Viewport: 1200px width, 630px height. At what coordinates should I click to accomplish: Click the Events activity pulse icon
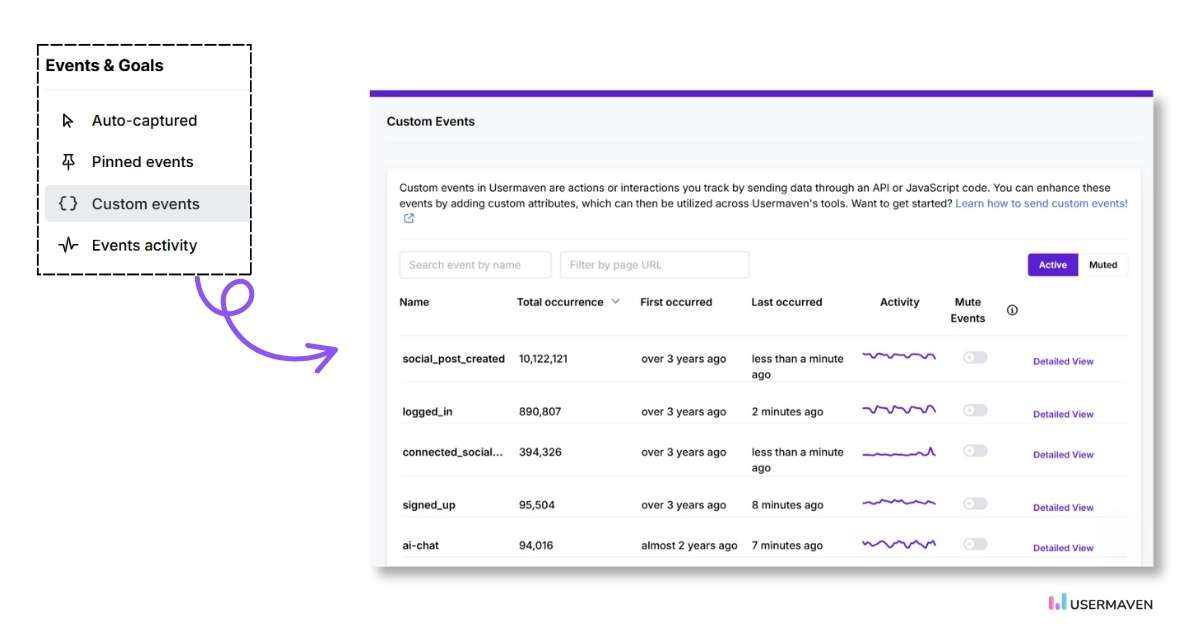click(x=68, y=245)
